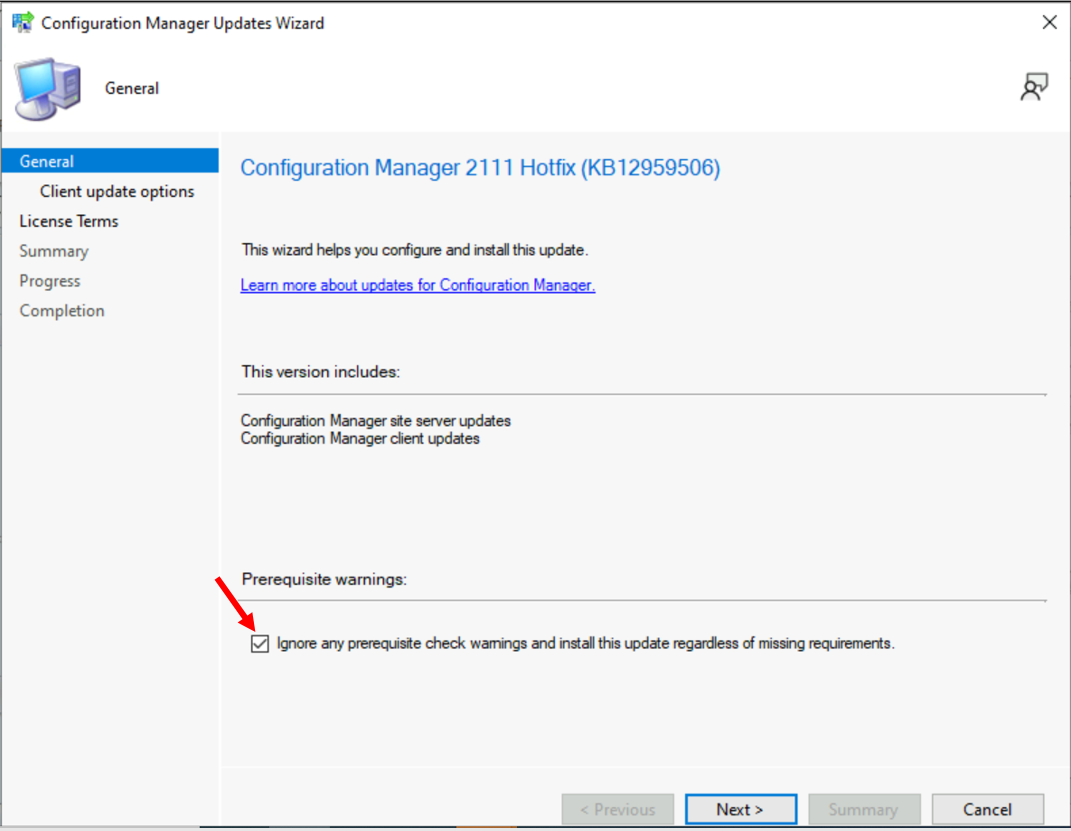This screenshot has width=1071, height=831.
Task: Select the Summary step in sidebar
Action: 54,251
